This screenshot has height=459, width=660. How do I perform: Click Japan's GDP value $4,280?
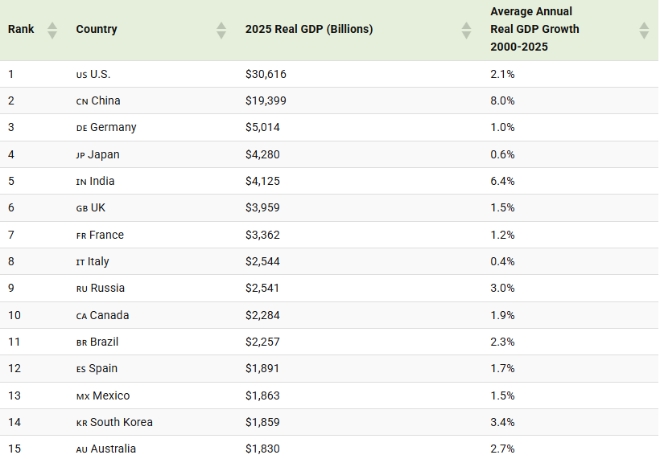click(264, 155)
